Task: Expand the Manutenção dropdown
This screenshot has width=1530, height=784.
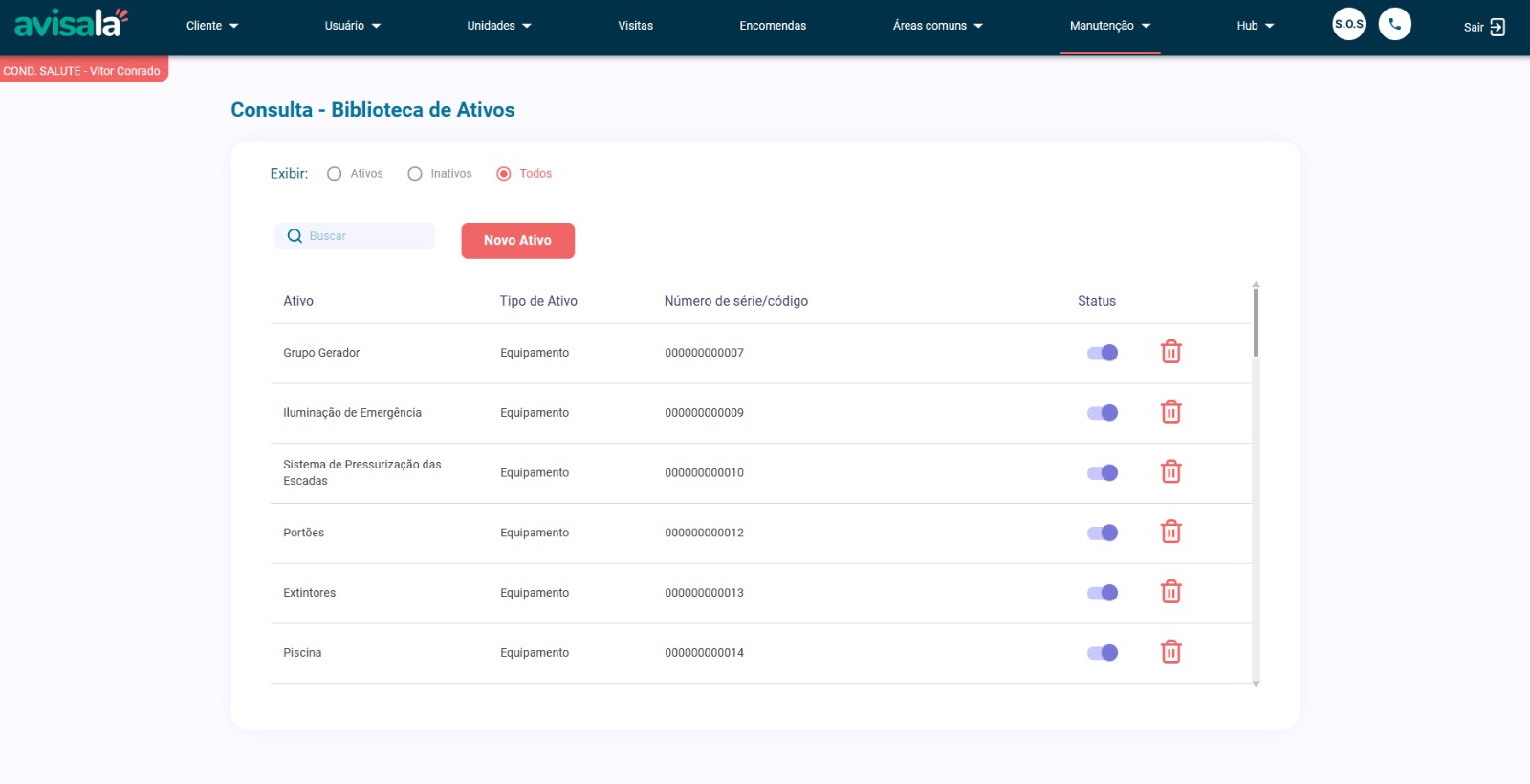Action: [1109, 26]
